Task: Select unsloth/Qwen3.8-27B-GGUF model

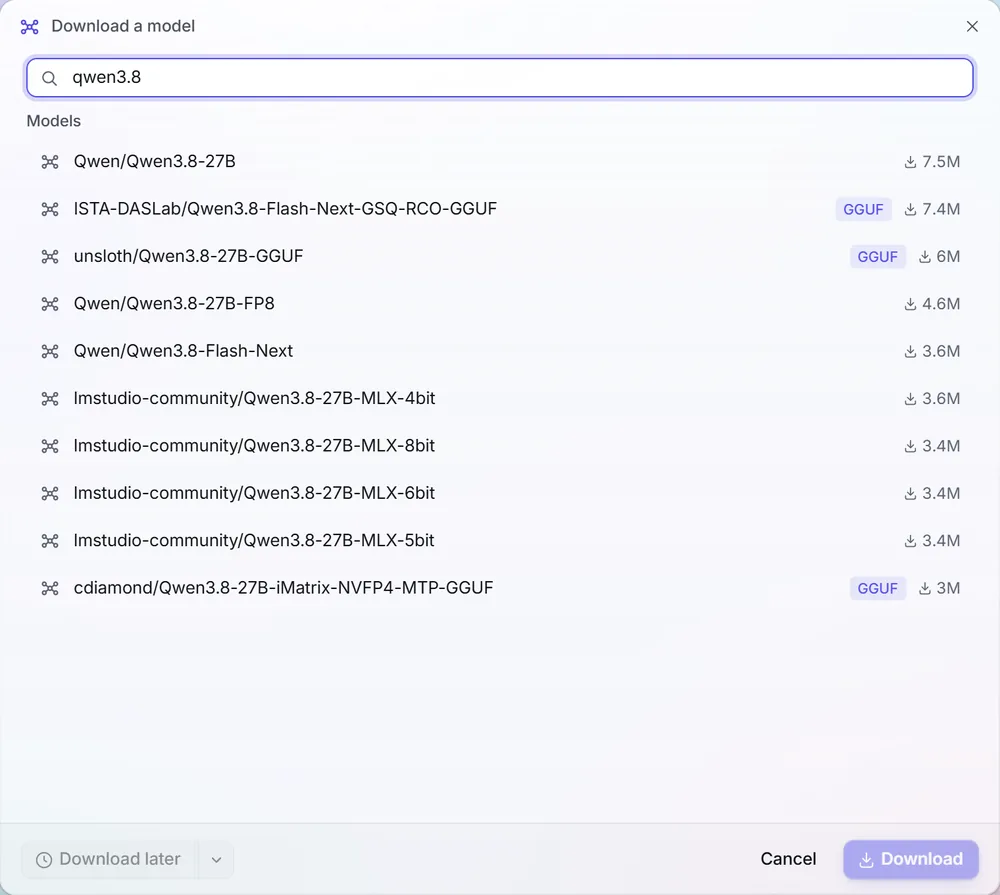Action: [499, 256]
